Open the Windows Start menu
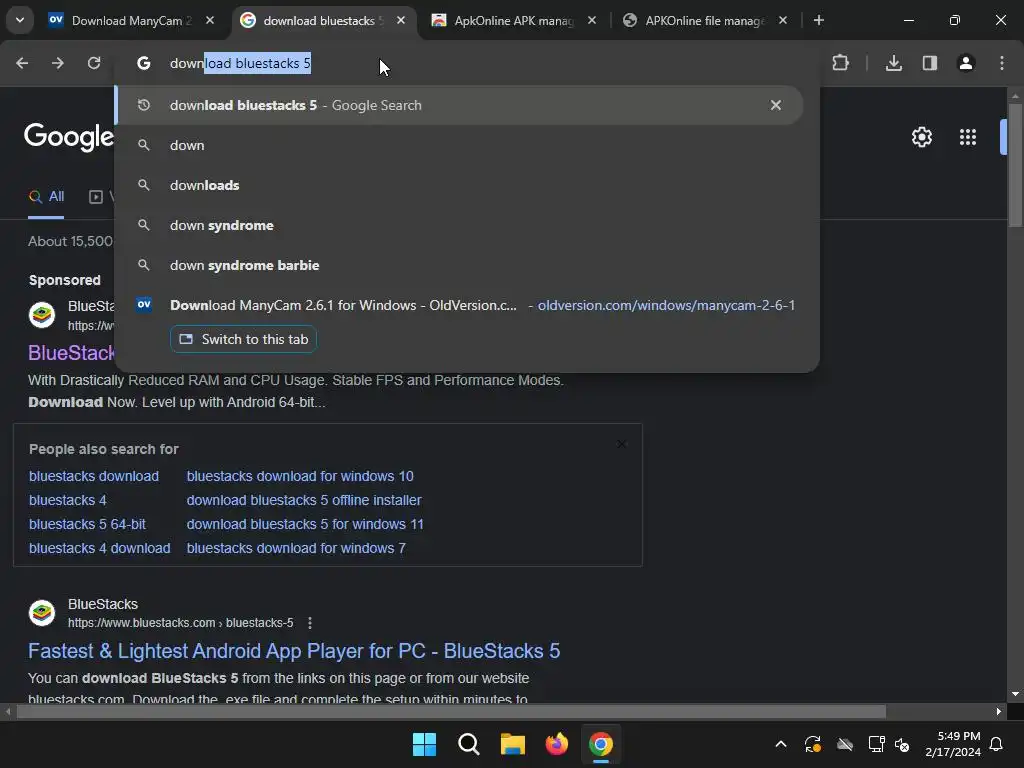Image resolution: width=1024 pixels, height=768 pixels. [x=424, y=744]
